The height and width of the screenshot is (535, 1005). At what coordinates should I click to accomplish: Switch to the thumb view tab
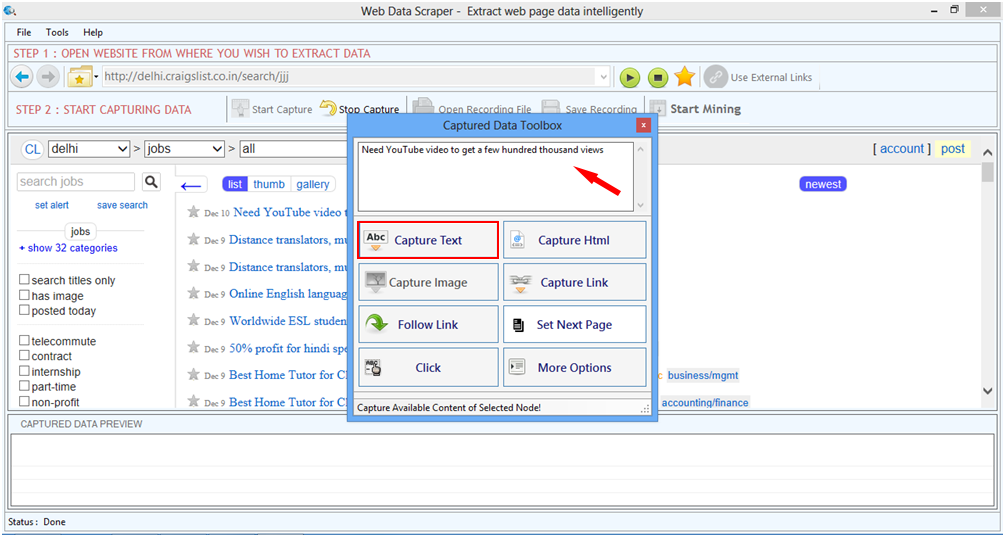[269, 185]
